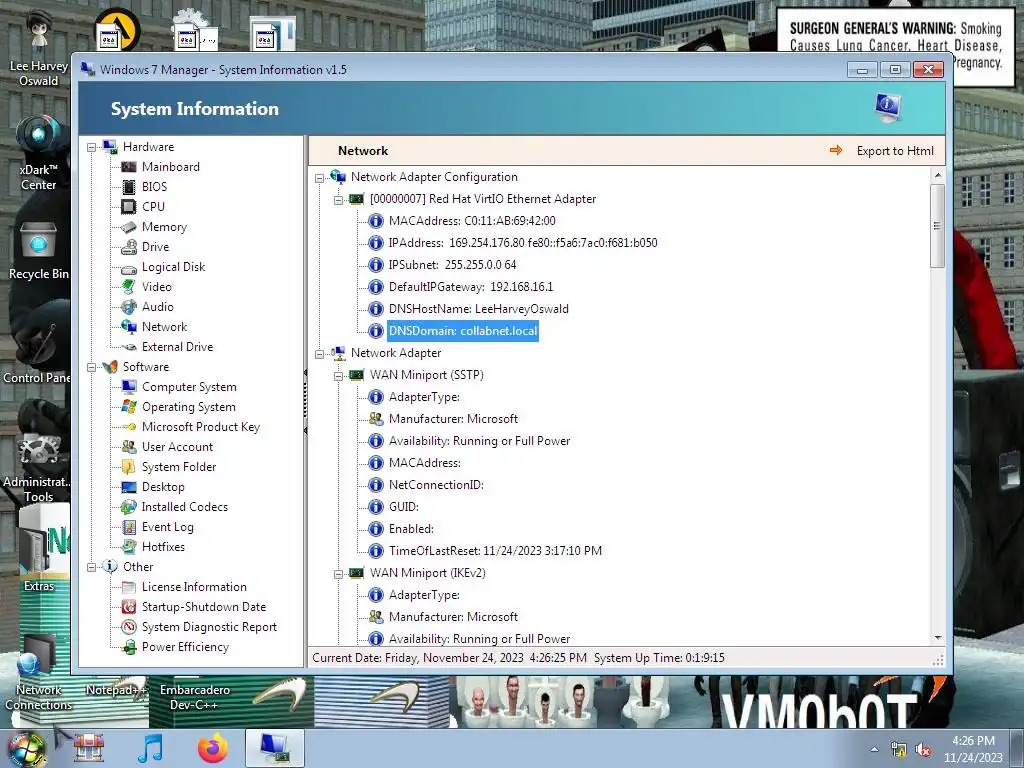The height and width of the screenshot is (768, 1024).
Task: Click the Power Efficiency icon
Action: (129, 647)
